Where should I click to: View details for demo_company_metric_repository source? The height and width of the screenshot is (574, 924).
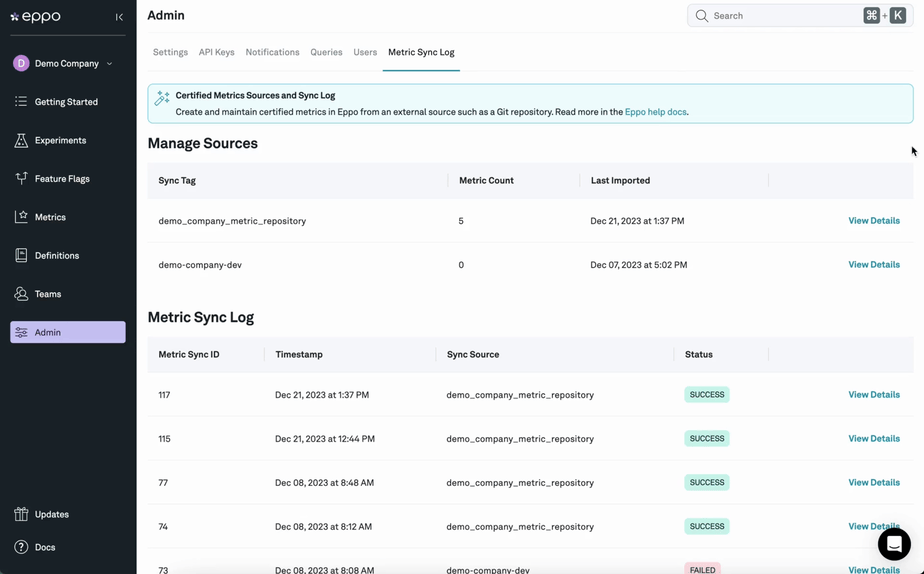(x=873, y=221)
